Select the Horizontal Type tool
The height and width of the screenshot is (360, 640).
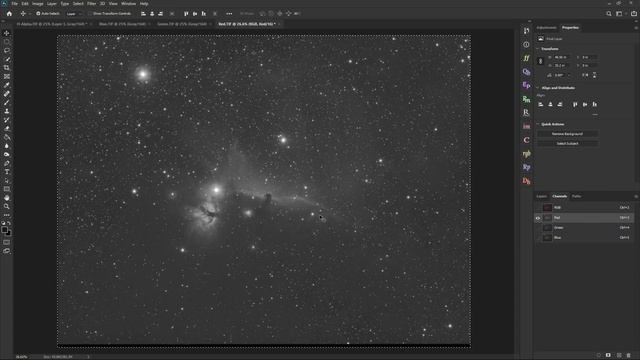(7, 172)
